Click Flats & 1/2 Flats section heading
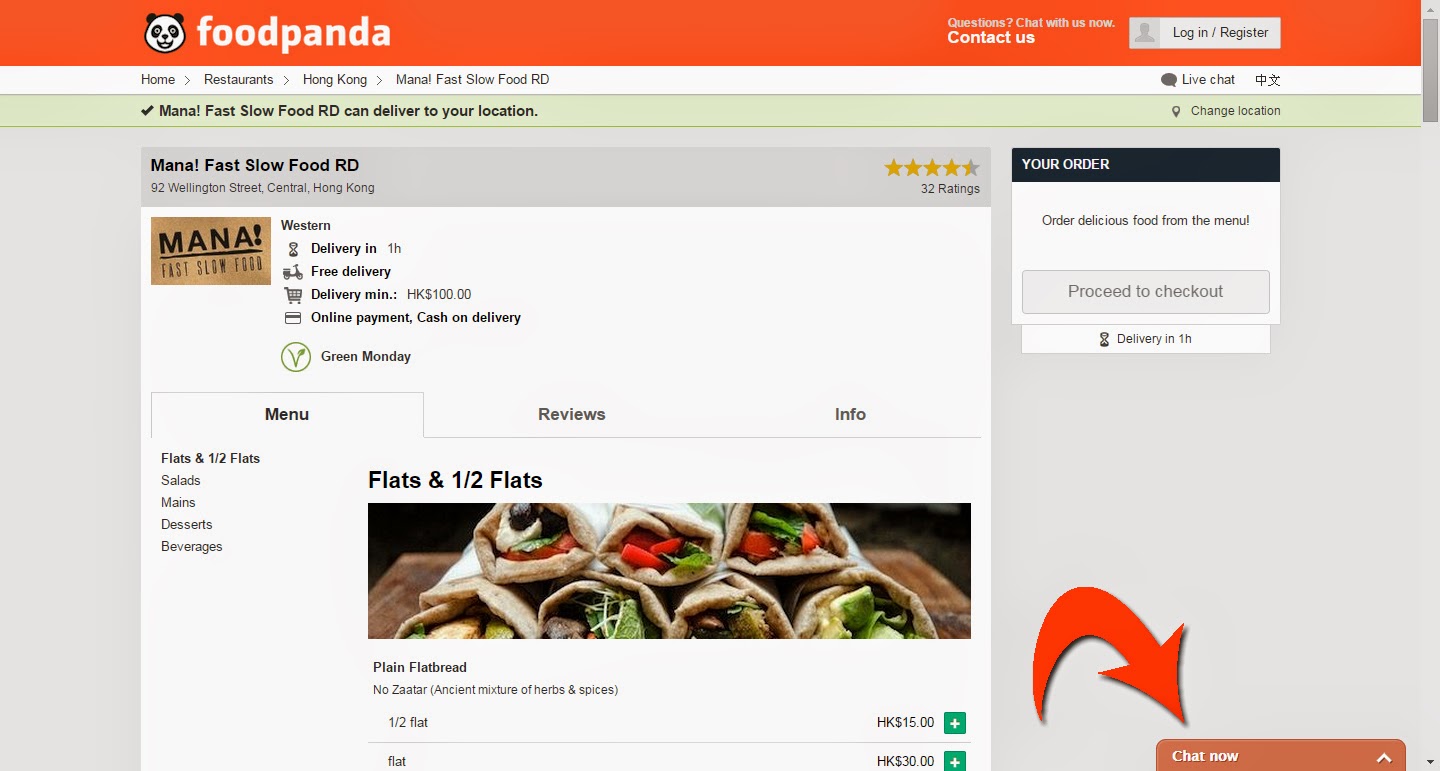This screenshot has height=771, width=1440. coord(455,480)
